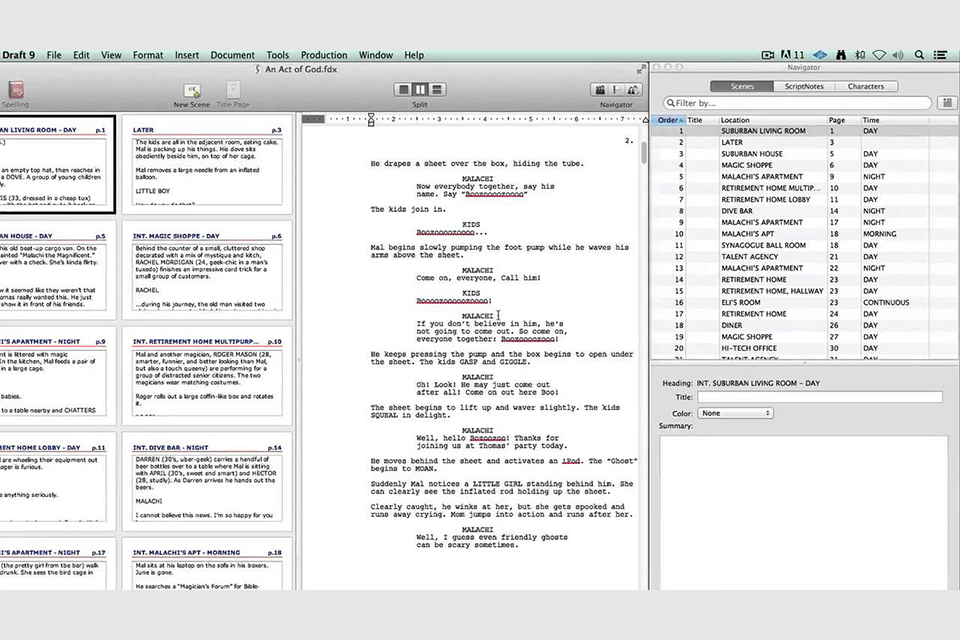The height and width of the screenshot is (640, 960).
Task: Open ScriptNotes Navigator flag icon
Action: (x=617, y=90)
